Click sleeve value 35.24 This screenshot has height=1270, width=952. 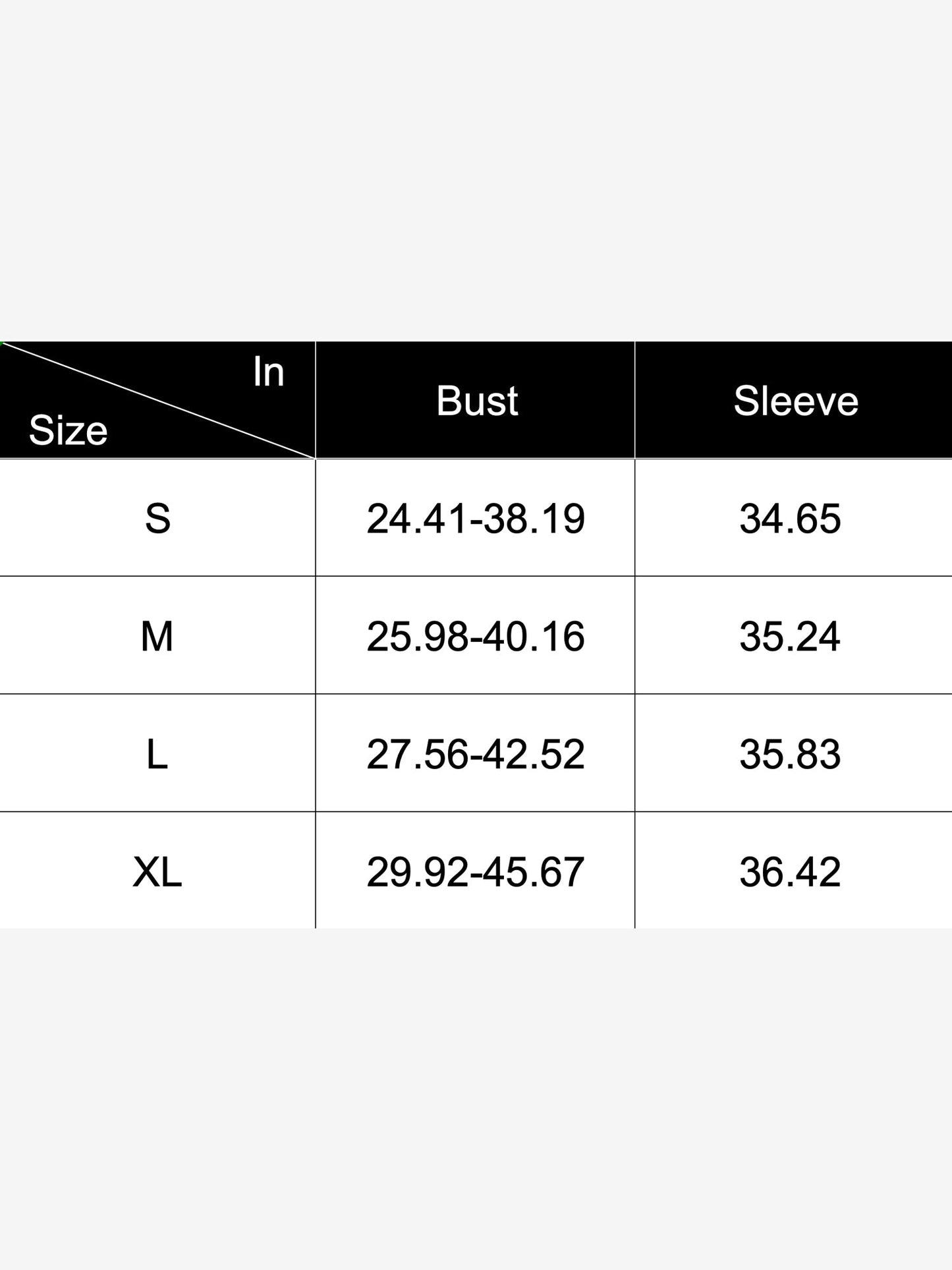(x=789, y=636)
